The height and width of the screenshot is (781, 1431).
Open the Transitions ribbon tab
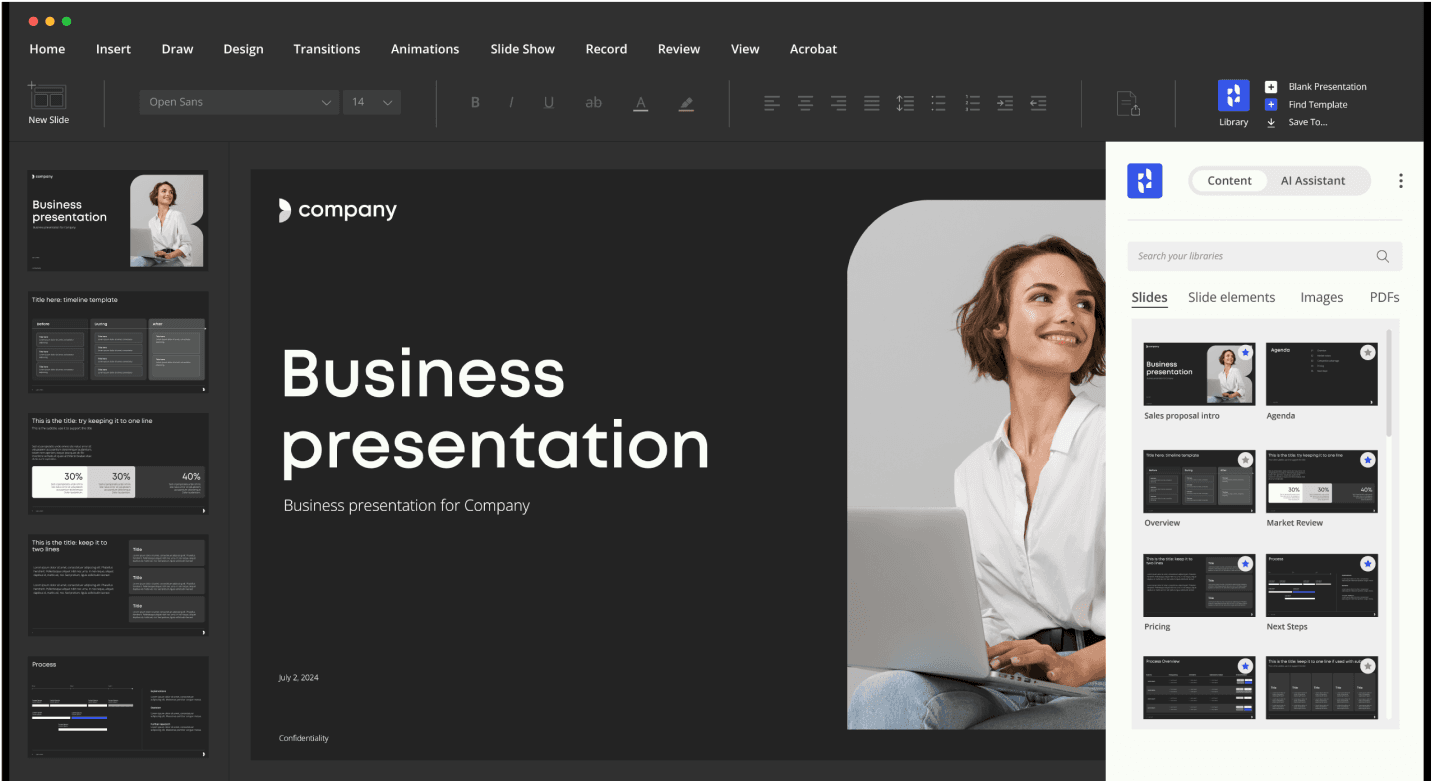[326, 49]
